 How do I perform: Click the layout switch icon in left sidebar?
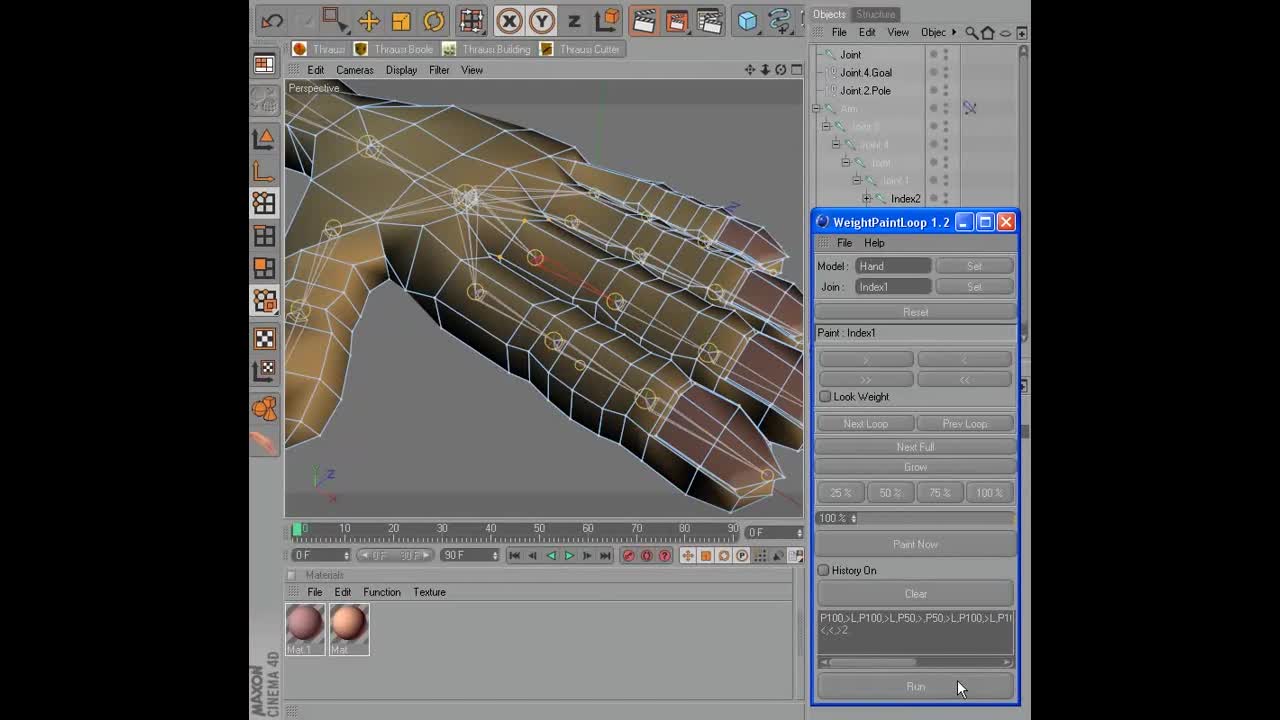264,64
